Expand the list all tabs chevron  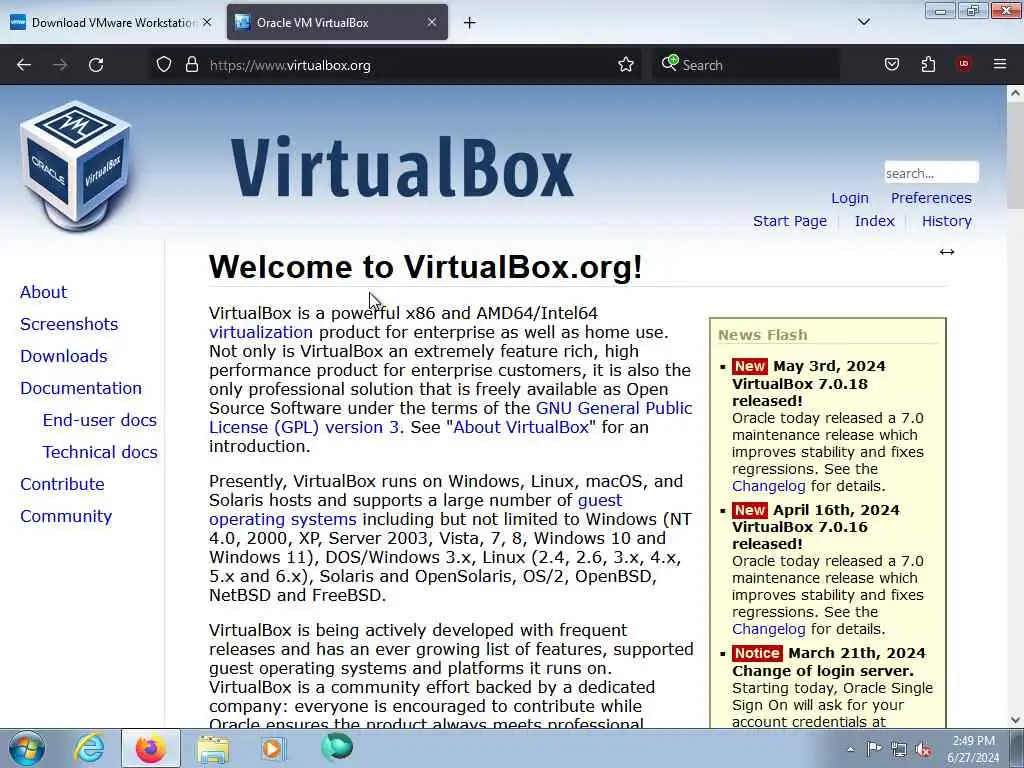(864, 22)
